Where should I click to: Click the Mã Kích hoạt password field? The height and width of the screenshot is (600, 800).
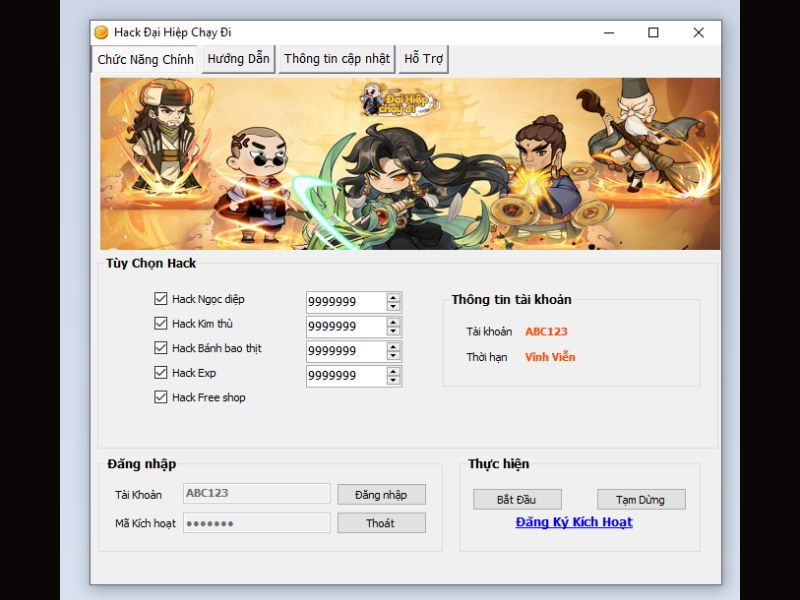click(x=257, y=523)
